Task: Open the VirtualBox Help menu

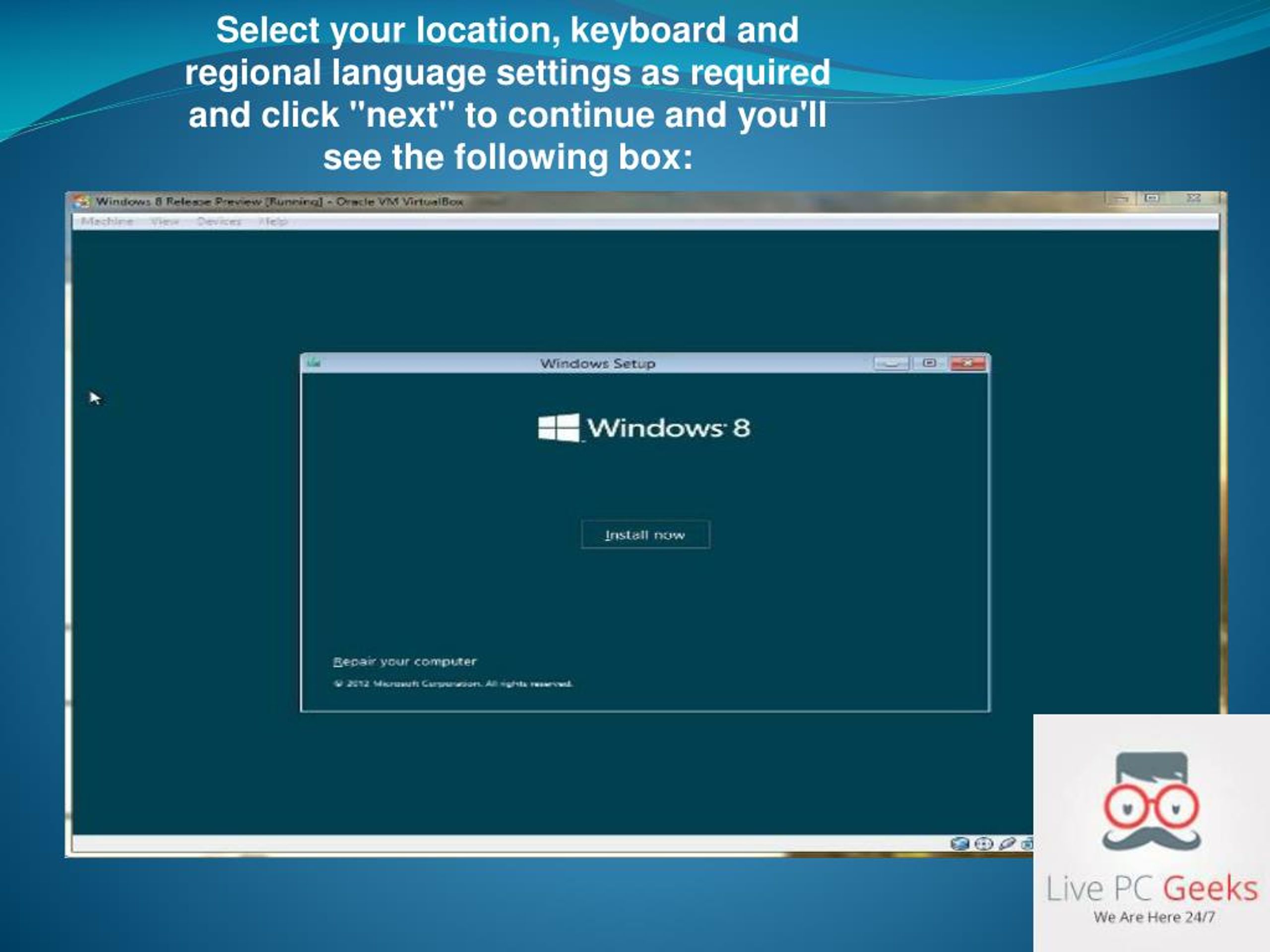Action: (x=273, y=222)
